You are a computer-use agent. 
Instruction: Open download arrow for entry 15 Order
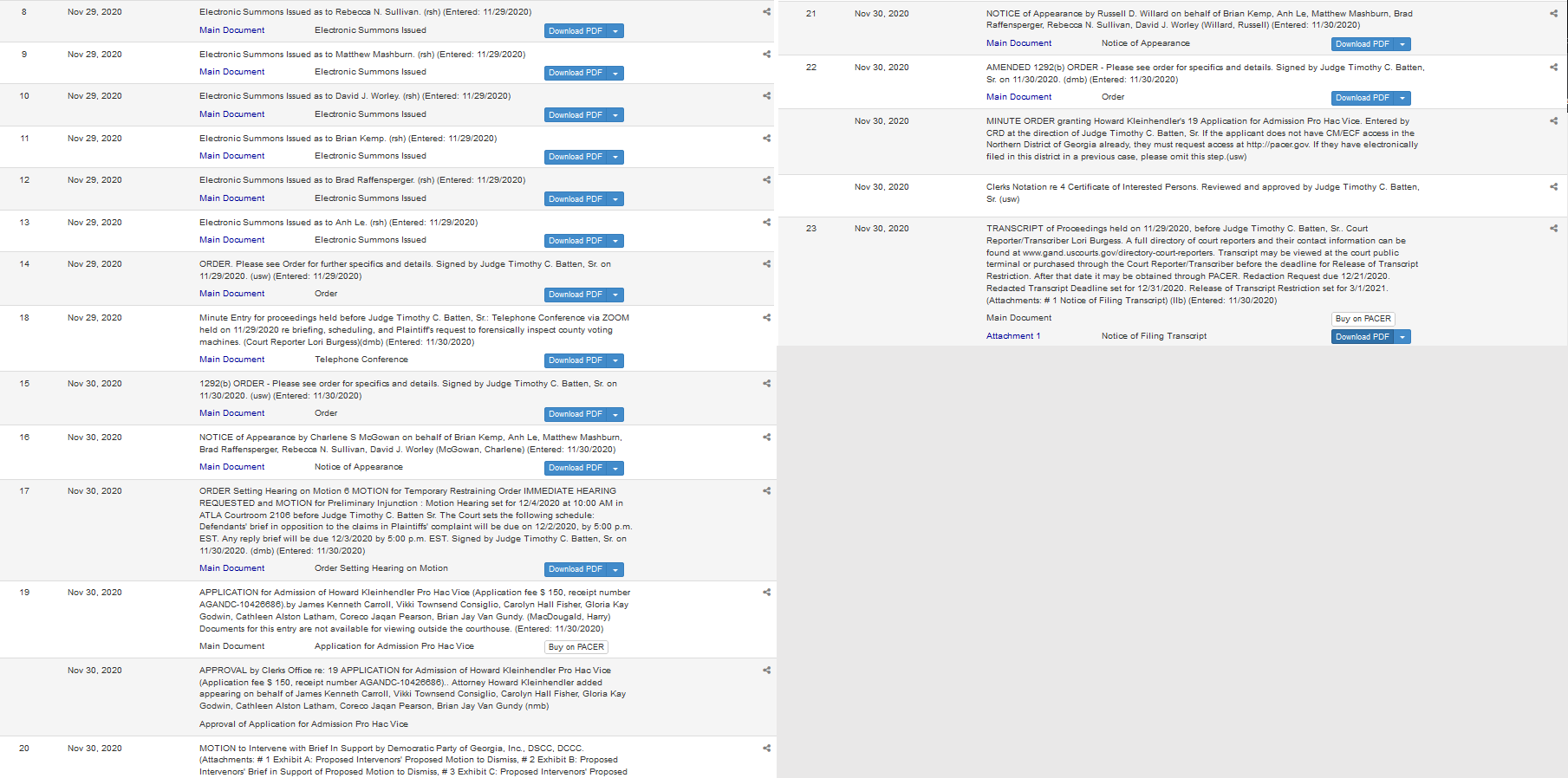click(x=615, y=414)
